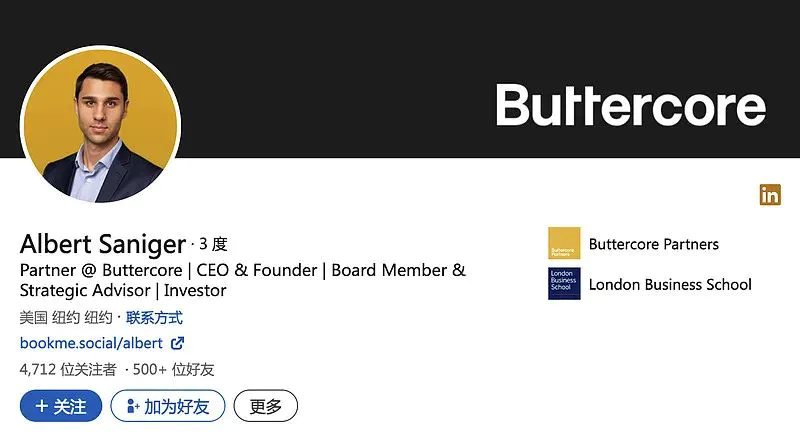Follow Albert with the 关注 button
Image resolution: width=800 pixels, height=439 pixels.
click(x=61, y=406)
